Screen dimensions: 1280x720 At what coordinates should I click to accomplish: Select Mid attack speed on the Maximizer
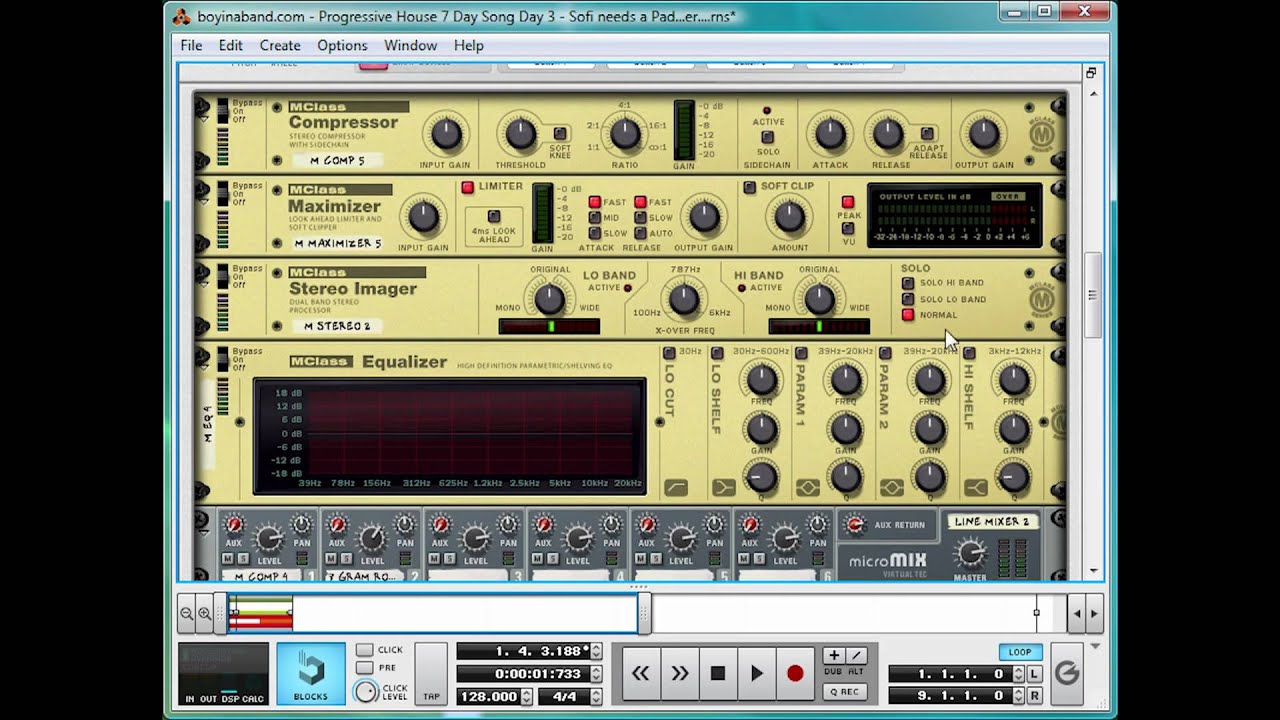point(594,218)
